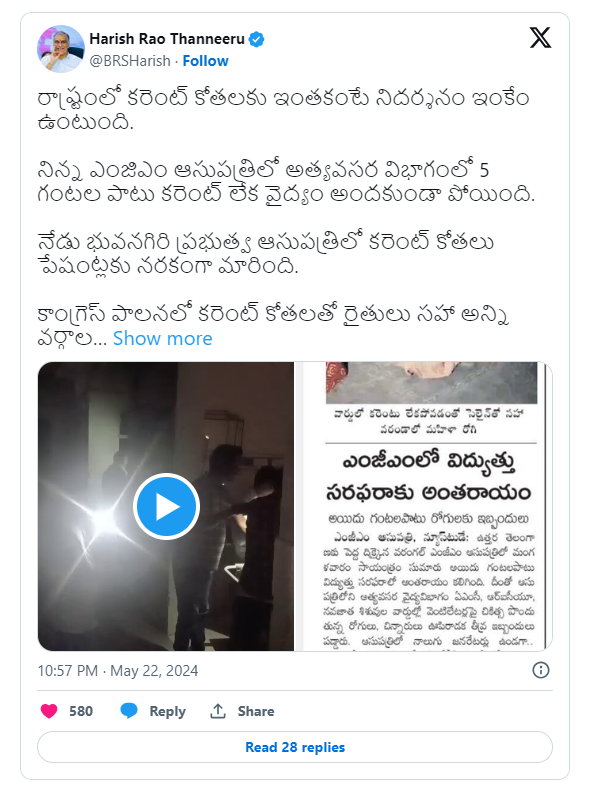Open Read 28 replies button
Screen dimensions: 600x788
click(x=295, y=747)
